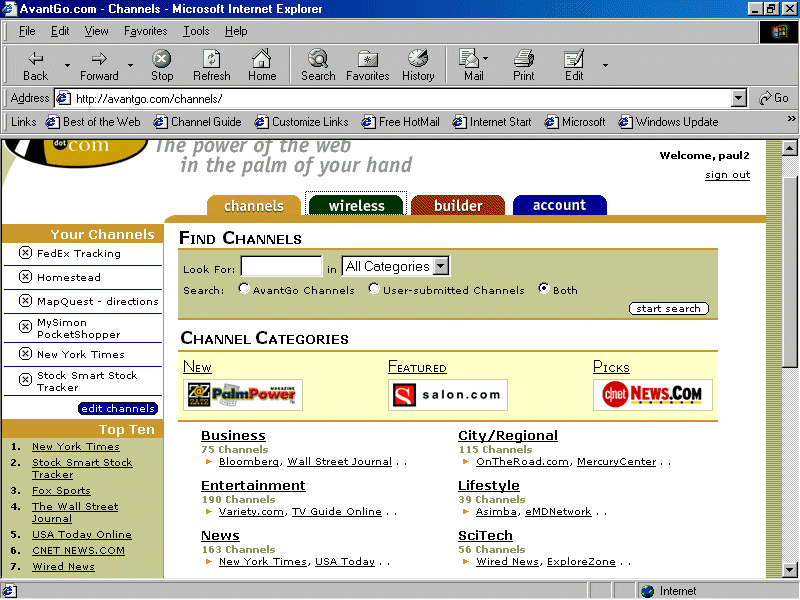Switch to the account tab
This screenshot has height=600, width=800.
560,205
